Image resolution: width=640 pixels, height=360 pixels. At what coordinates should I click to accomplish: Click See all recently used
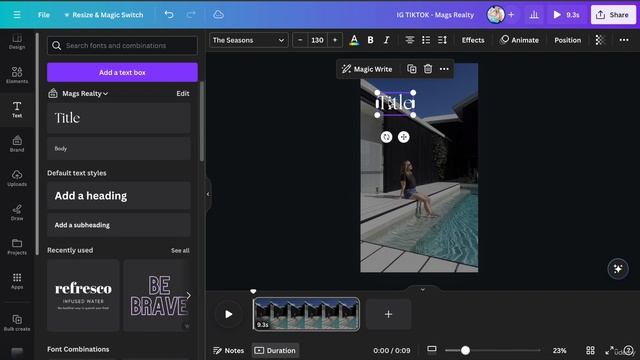pos(180,250)
